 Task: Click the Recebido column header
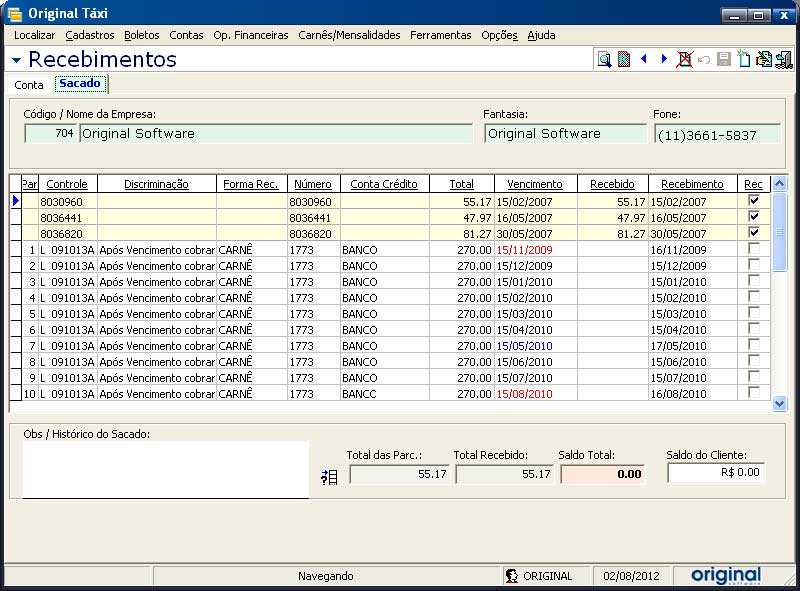612,184
